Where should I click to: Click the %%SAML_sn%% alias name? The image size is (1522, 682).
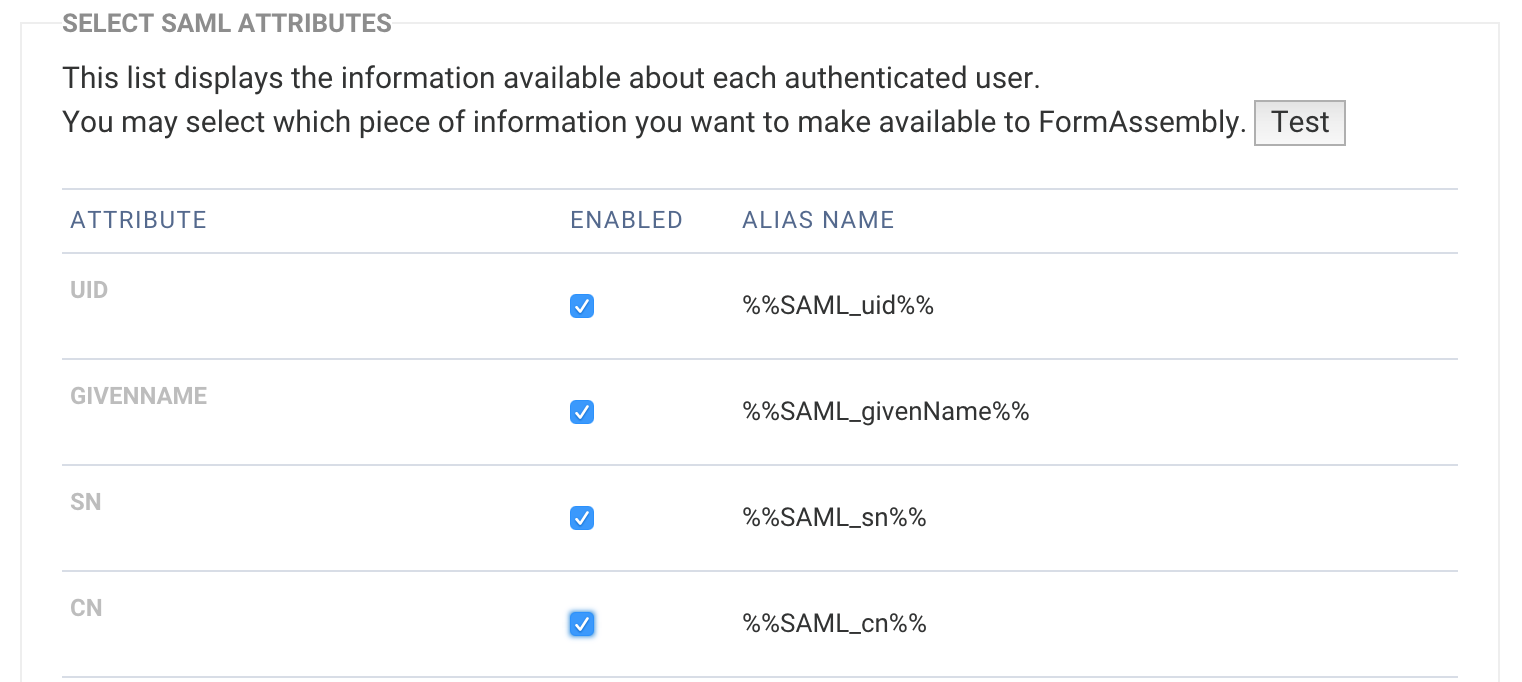[x=834, y=518]
